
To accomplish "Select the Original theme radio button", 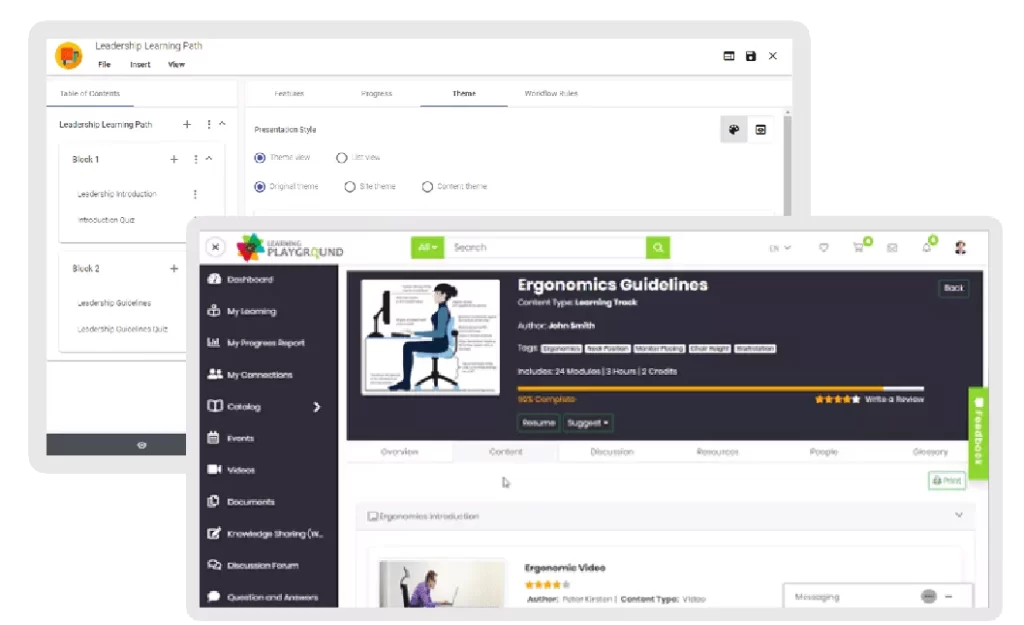I will [260, 187].
